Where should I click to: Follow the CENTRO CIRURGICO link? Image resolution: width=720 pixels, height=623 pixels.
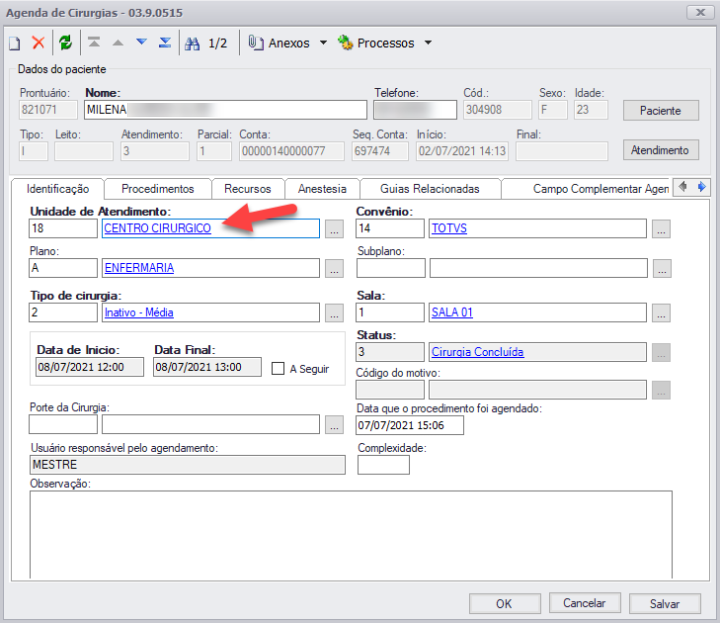tap(158, 228)
